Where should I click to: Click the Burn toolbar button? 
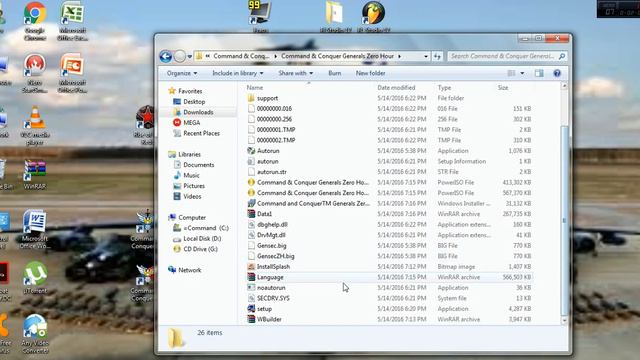335,73
